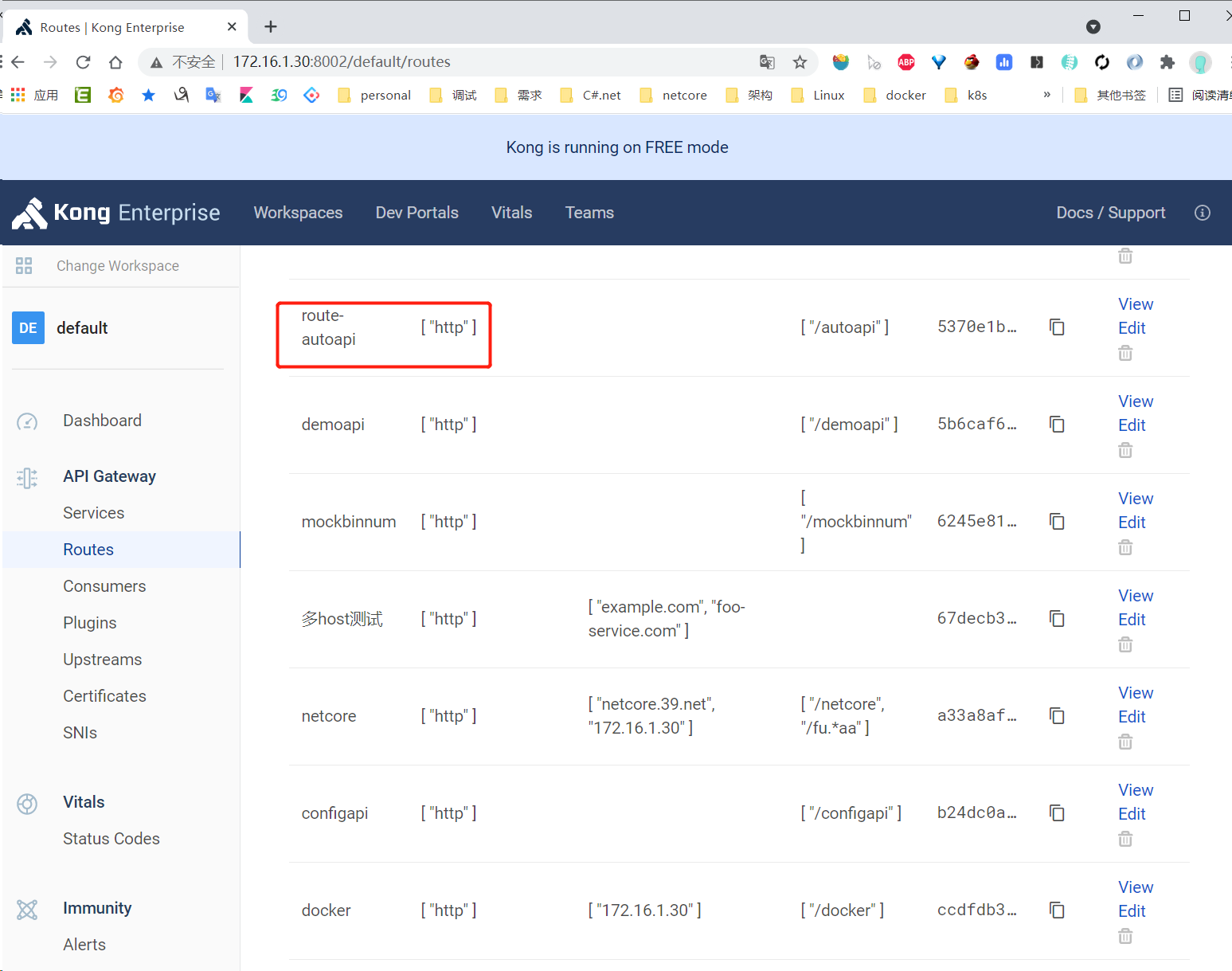Open Certificates in the sidebar
The height and width of the screenshot is (971, 1232).
click(x=104, y=696)
